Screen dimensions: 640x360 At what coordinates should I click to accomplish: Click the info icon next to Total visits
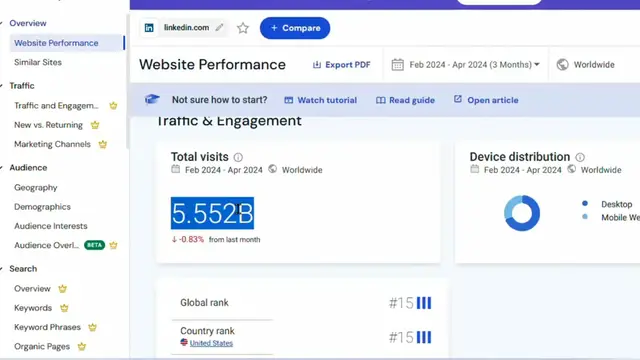coord(238,157)
